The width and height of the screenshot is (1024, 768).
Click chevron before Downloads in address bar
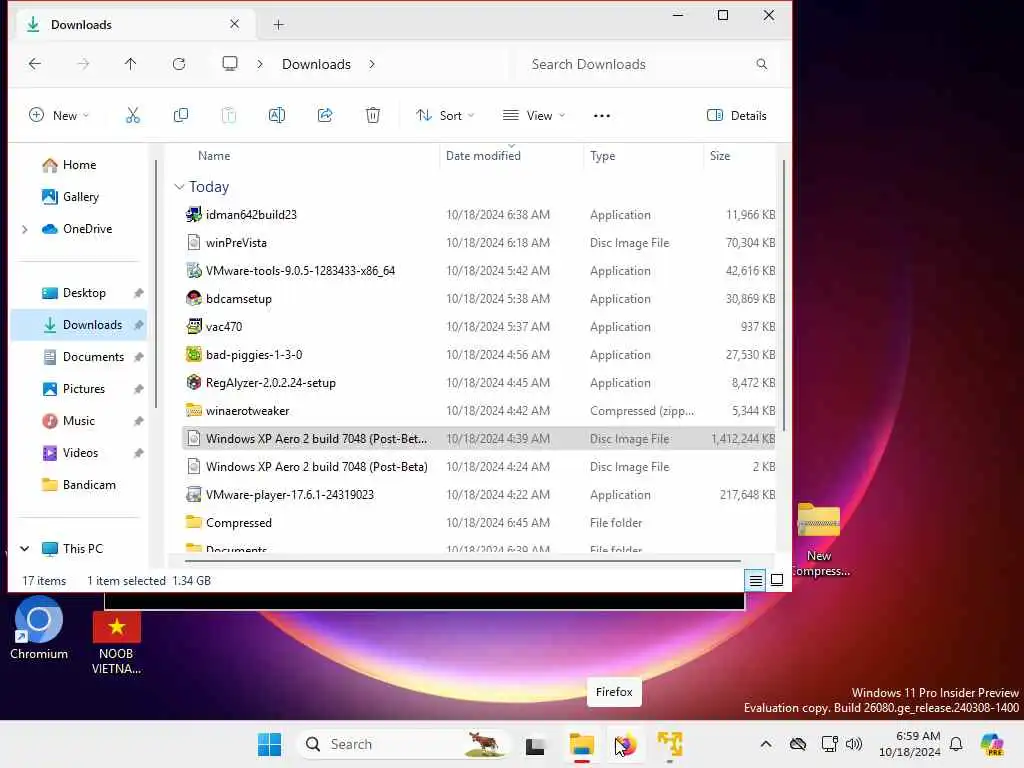point(260,64)
